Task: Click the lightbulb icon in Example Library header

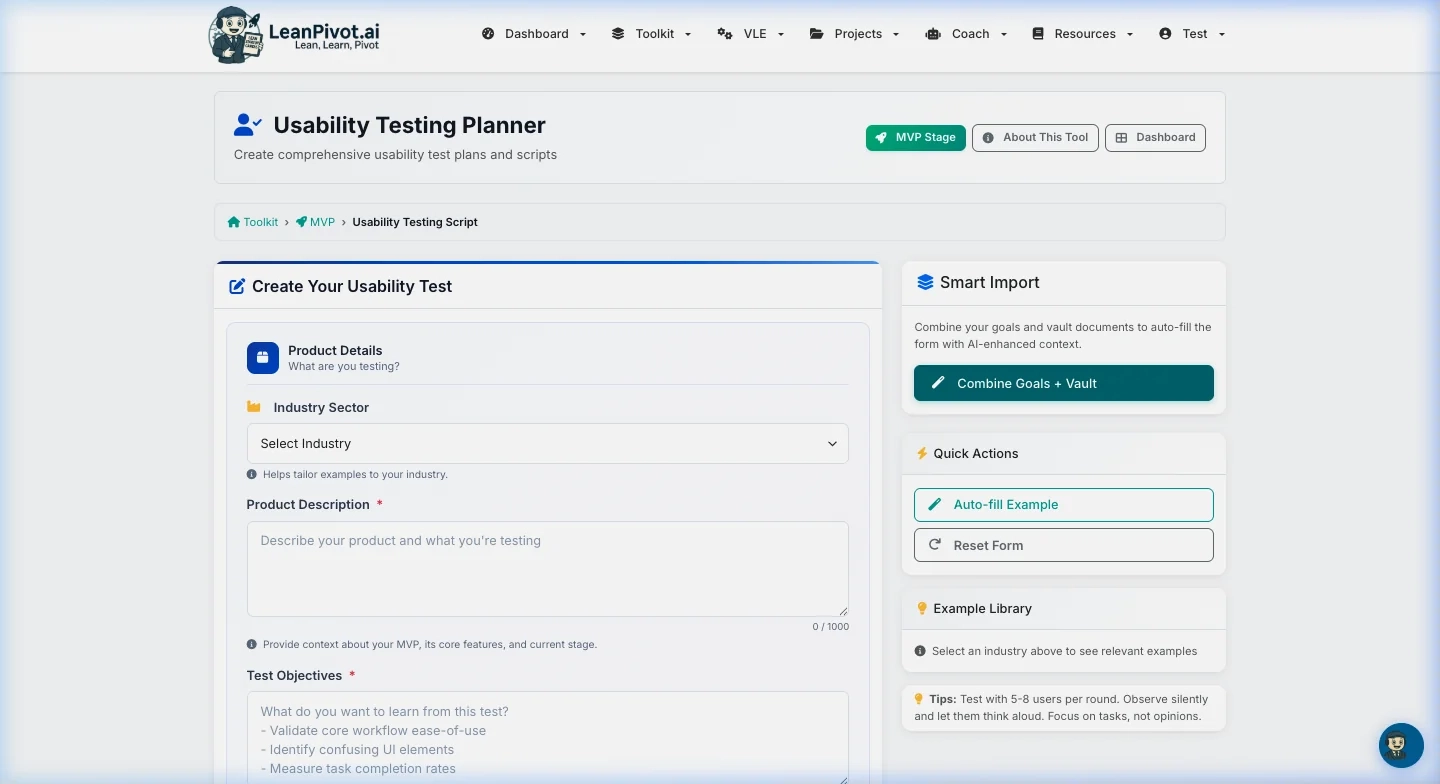Action: pyautogui.click(x=921, y=608)
